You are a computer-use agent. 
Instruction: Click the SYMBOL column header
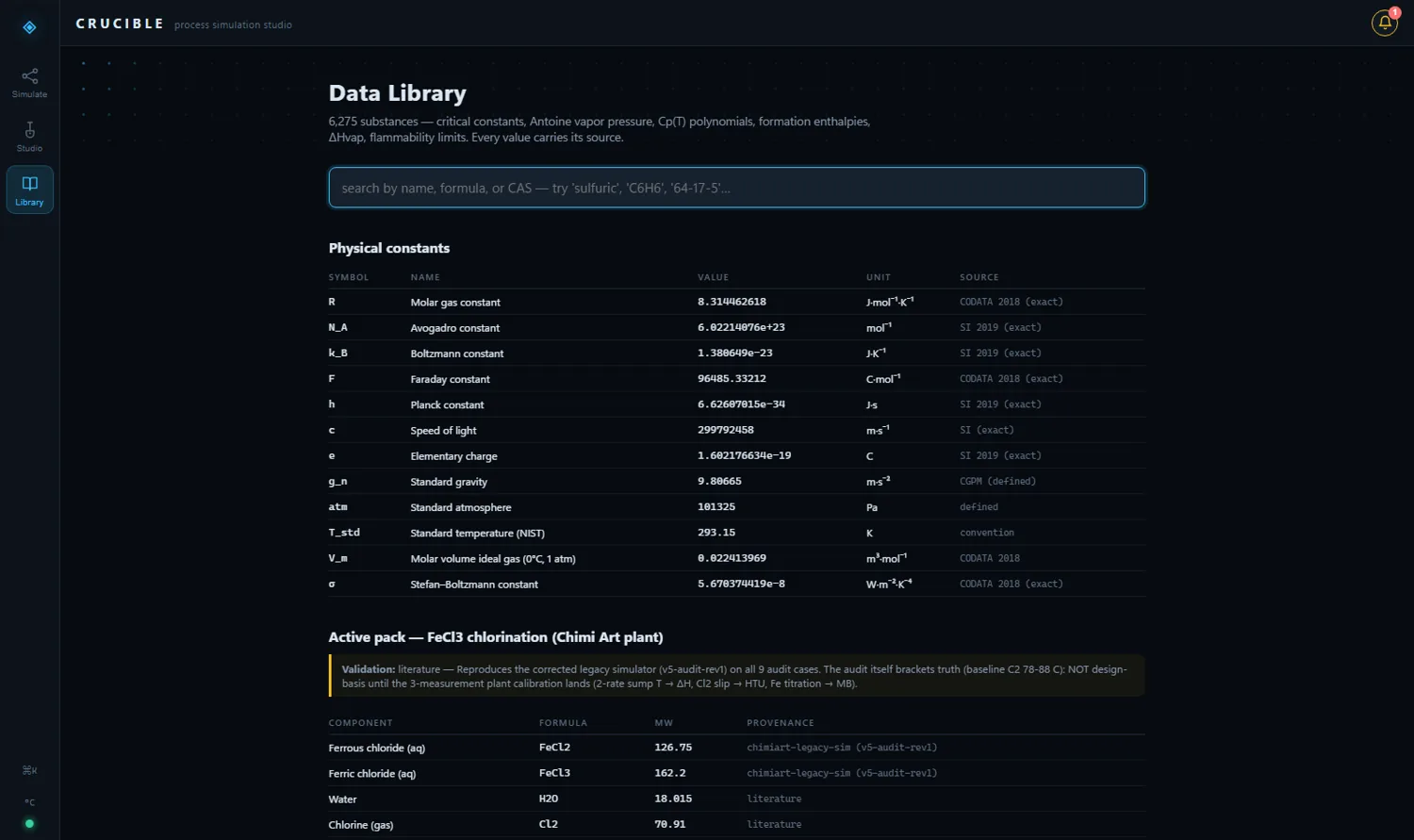point(348,277)
